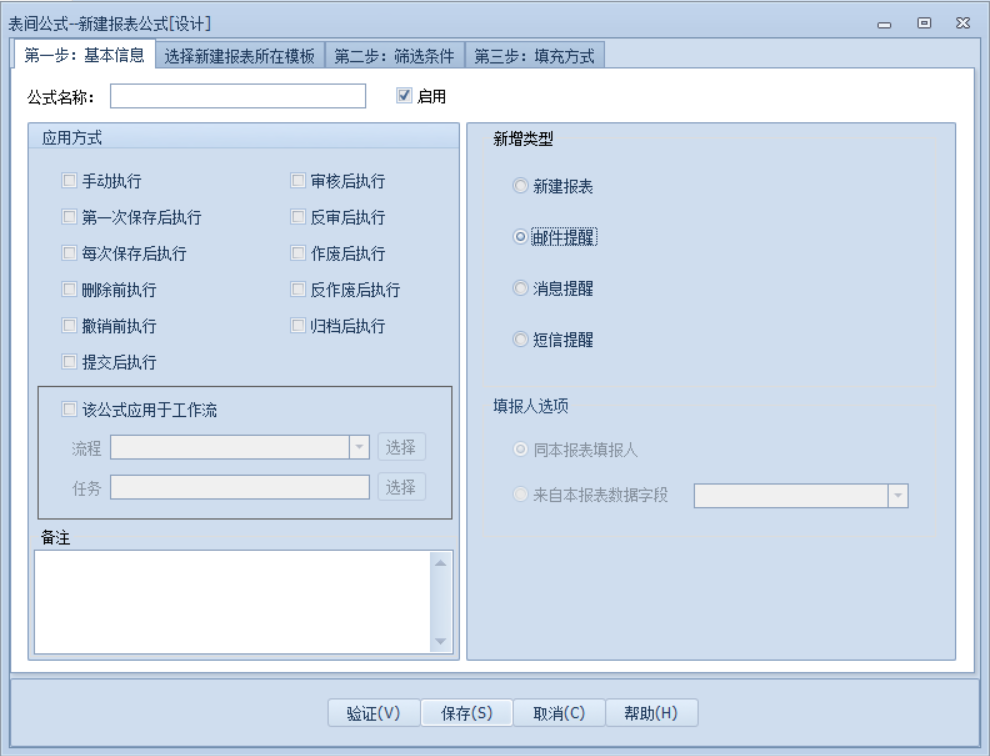Tick the 审核后执行 checkbox
The height and width of the screenshot is (756, 990).
[298, 181]
